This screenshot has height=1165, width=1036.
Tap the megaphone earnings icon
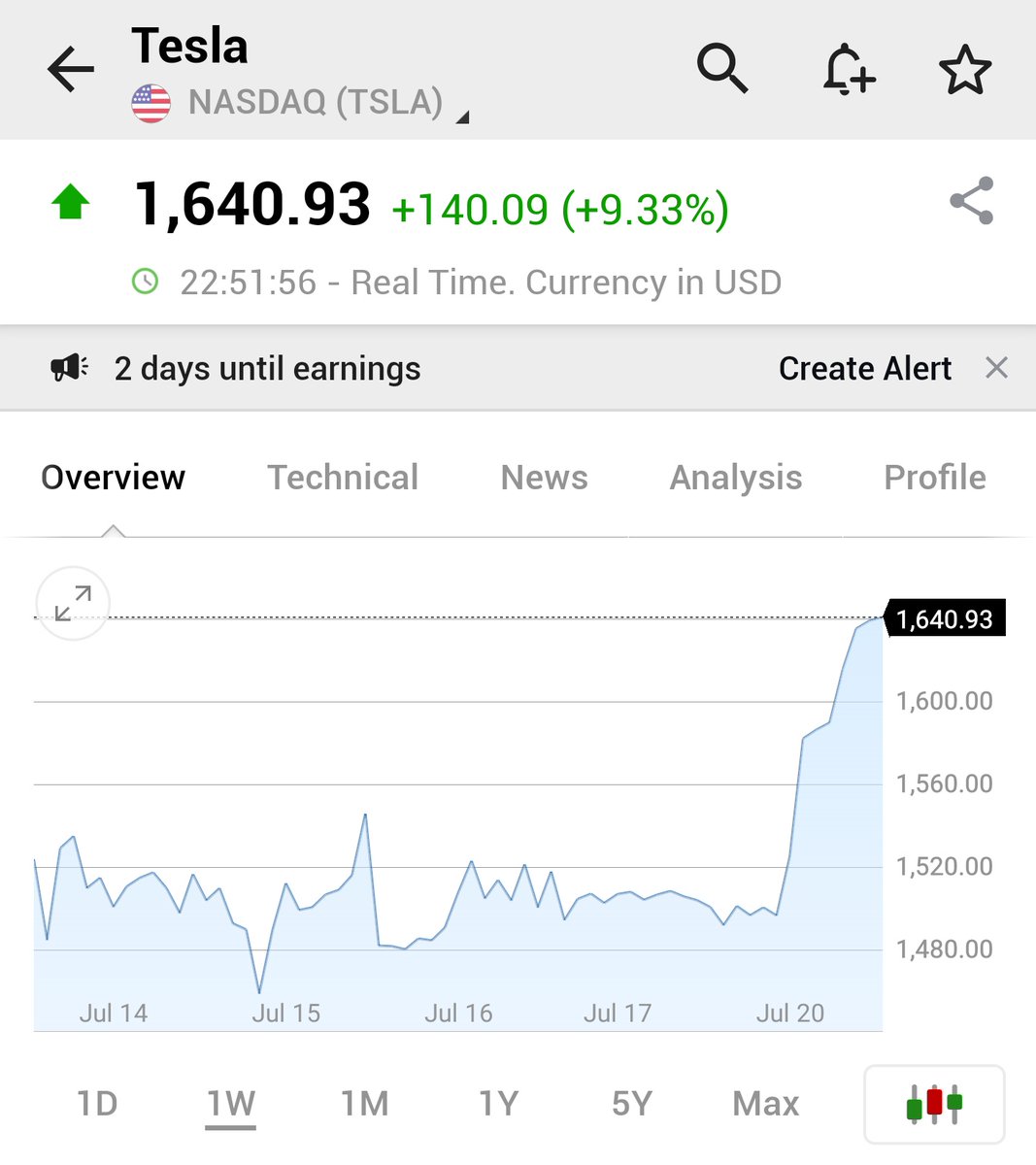(69, 368)
